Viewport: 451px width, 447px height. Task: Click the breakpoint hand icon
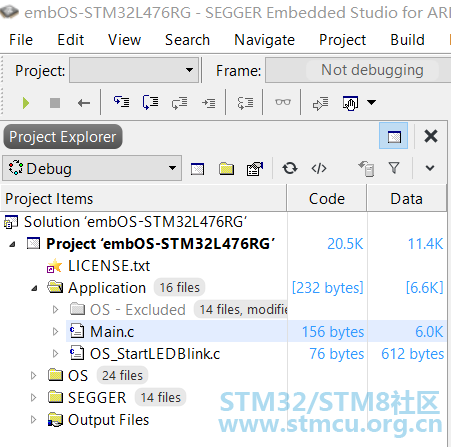point(350,103)
